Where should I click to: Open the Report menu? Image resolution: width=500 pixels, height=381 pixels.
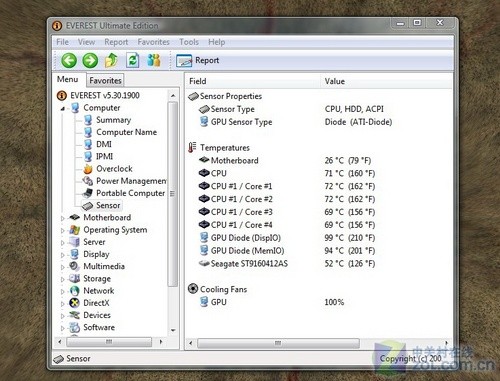tap(116, 42)
